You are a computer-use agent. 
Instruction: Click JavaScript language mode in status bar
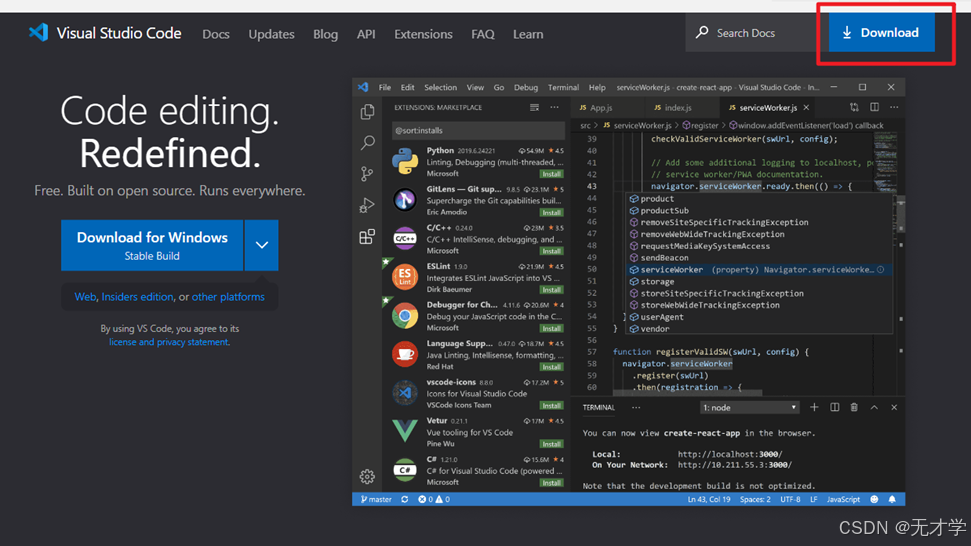tap(843, 500)
